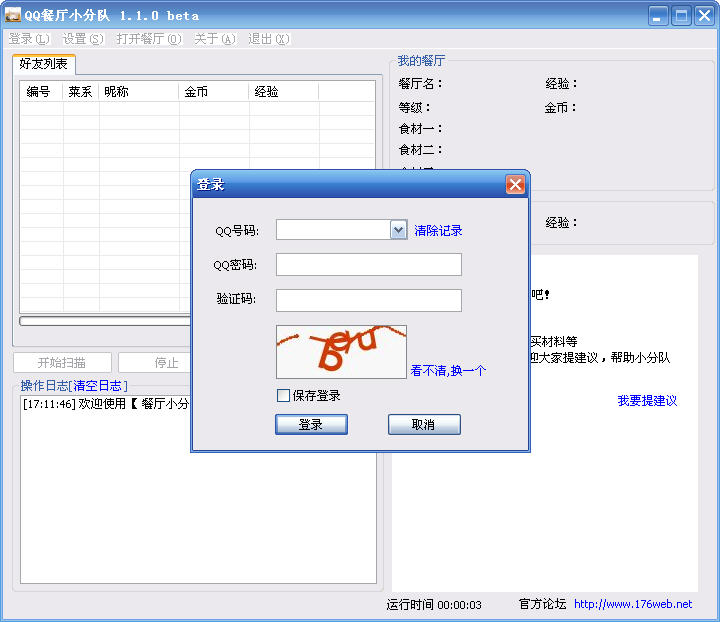
Task: Click the 清除记录 link
Action: [x=438, y=230]
